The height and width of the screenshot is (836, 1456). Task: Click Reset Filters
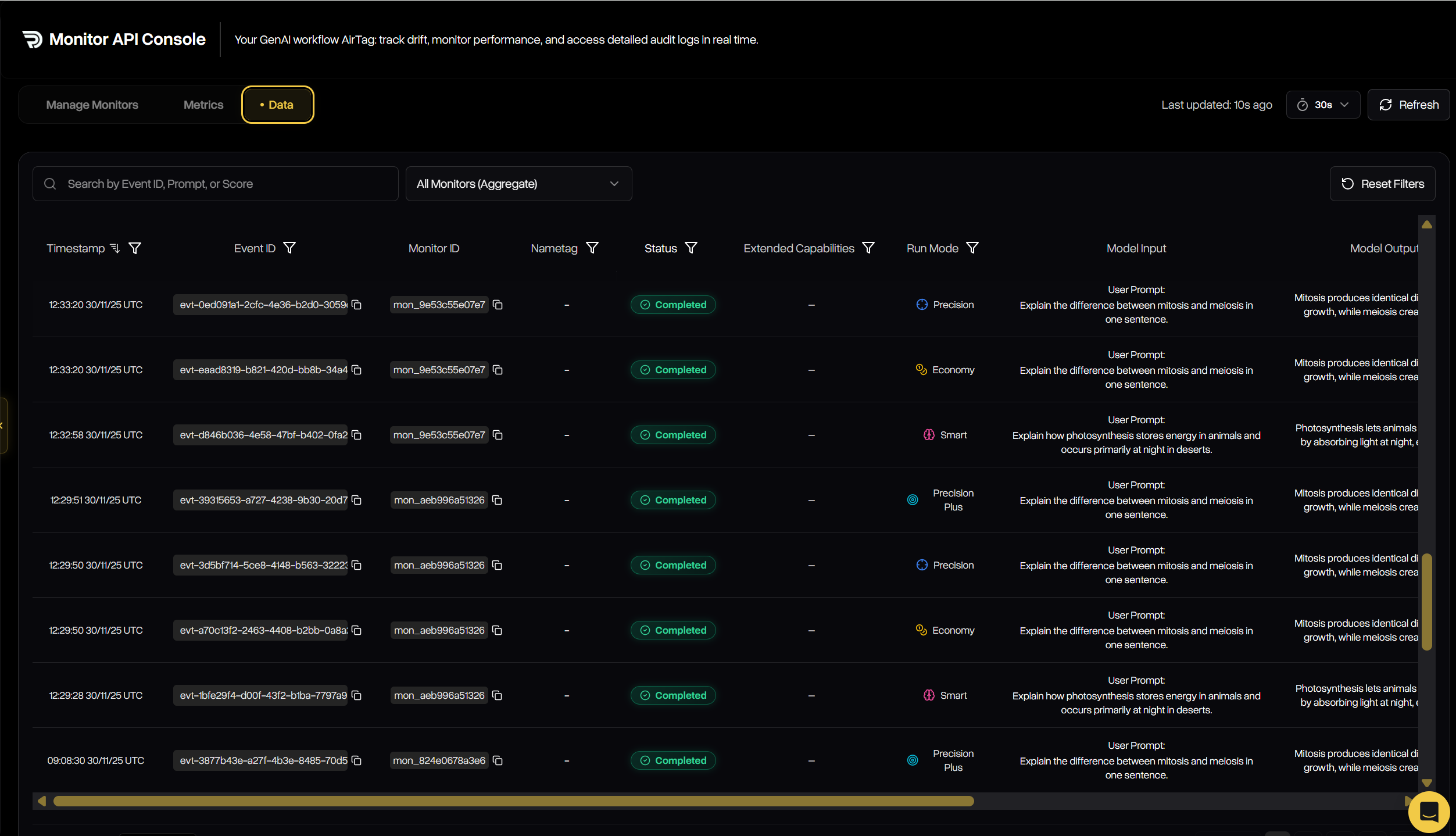coord(1383,183)
